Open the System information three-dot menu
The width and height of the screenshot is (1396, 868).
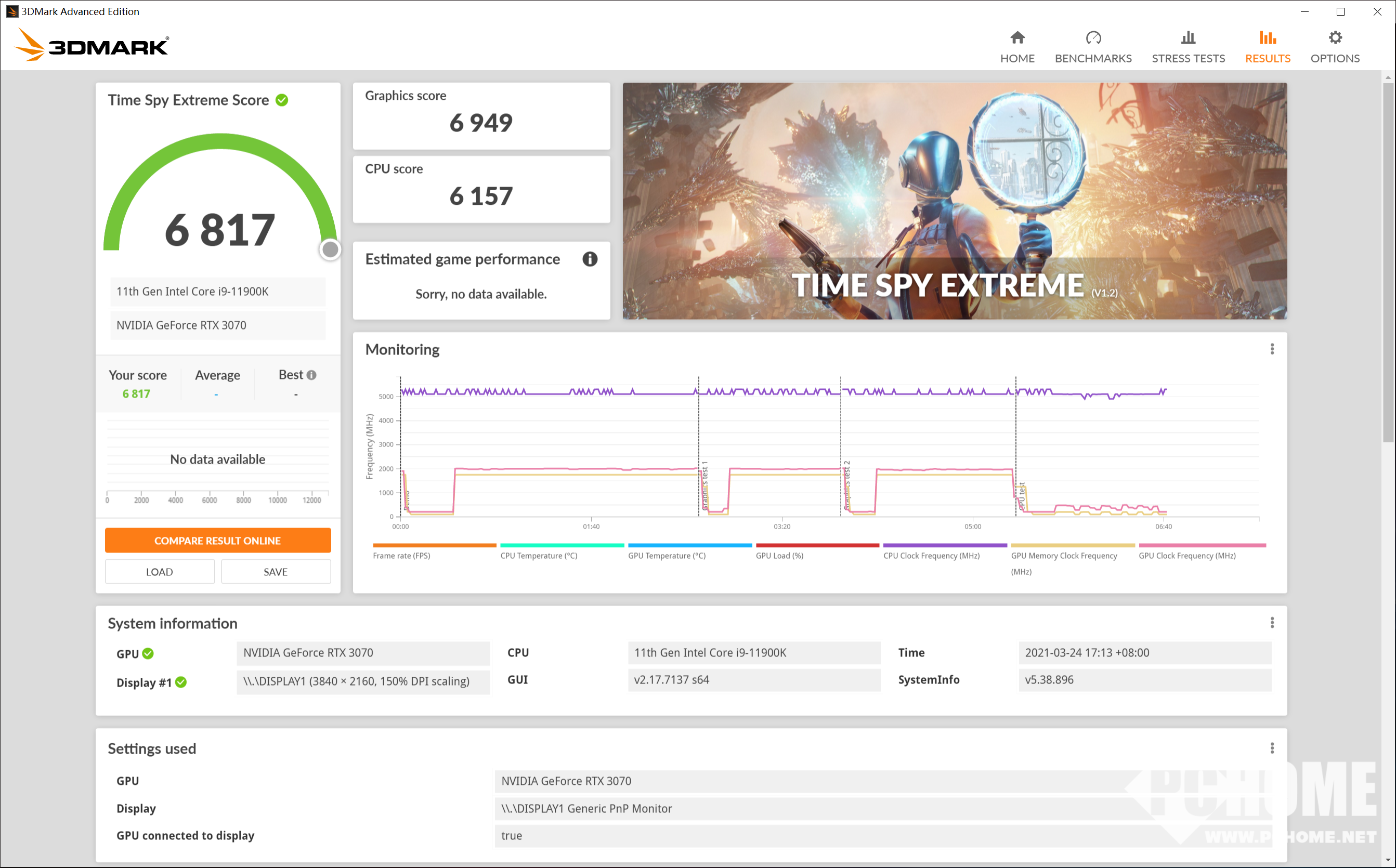pyautogui.click(x=1272, y=623)
